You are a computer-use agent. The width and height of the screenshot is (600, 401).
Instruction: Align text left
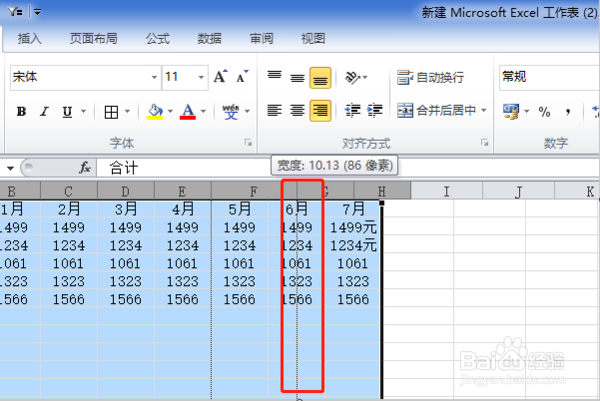274,111
